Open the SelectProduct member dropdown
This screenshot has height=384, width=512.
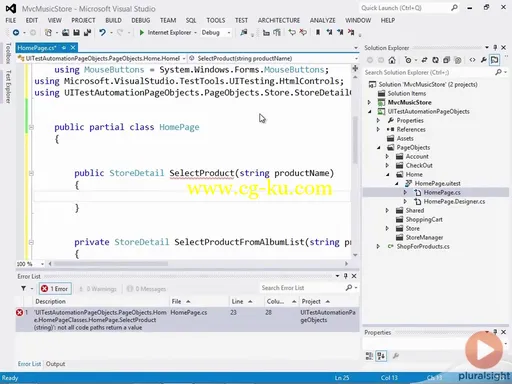click(356, 58)
